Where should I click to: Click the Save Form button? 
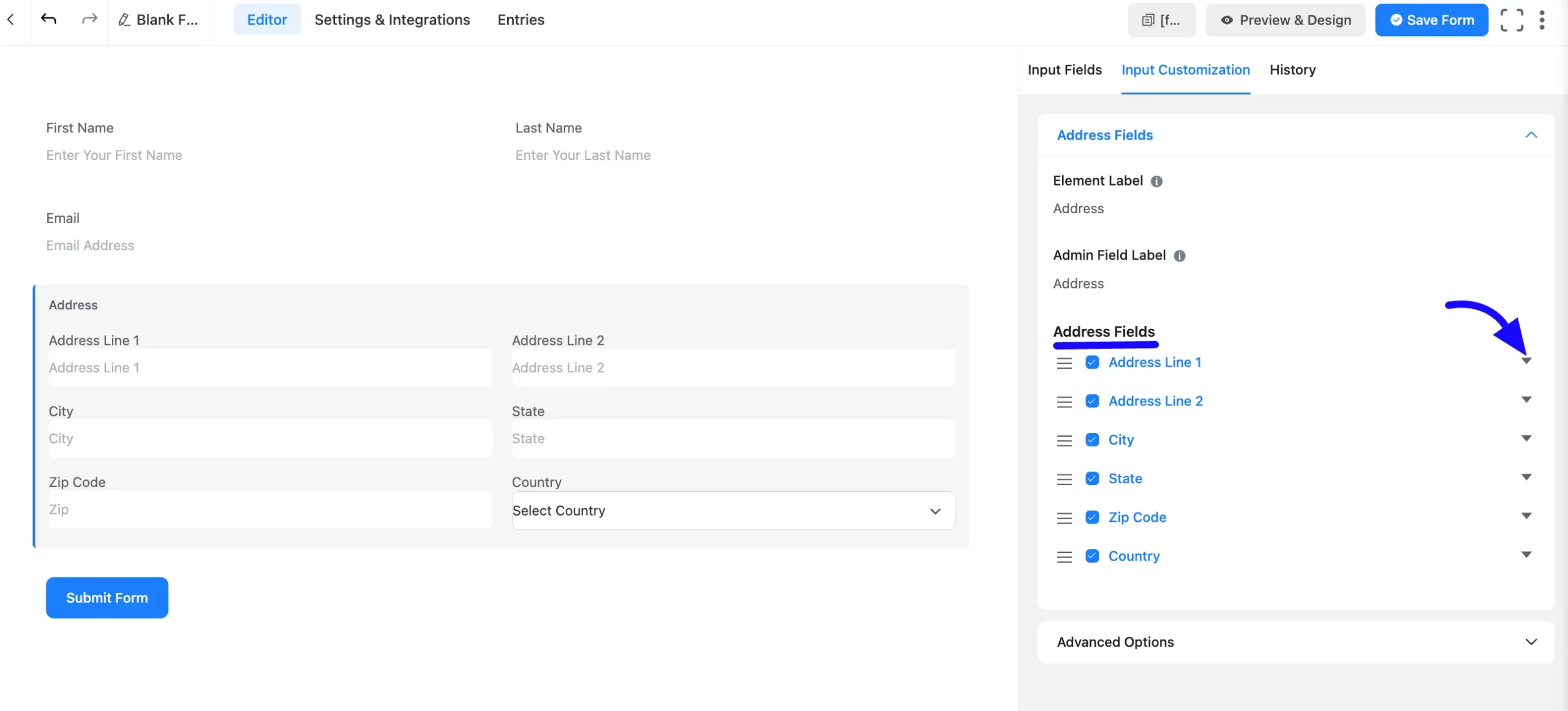(1431, 20)
